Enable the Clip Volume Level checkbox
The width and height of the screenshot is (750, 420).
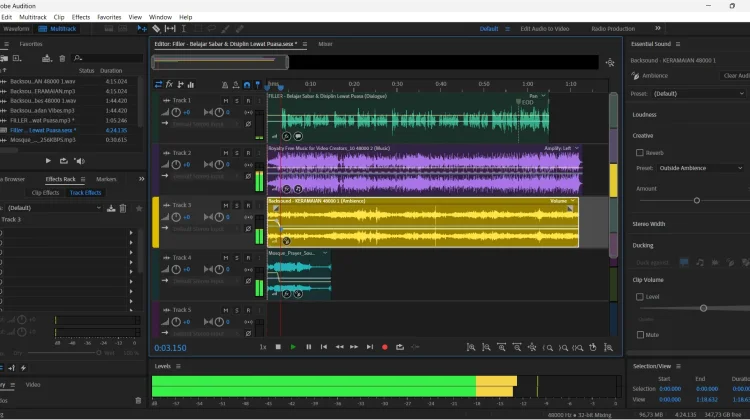640,297
